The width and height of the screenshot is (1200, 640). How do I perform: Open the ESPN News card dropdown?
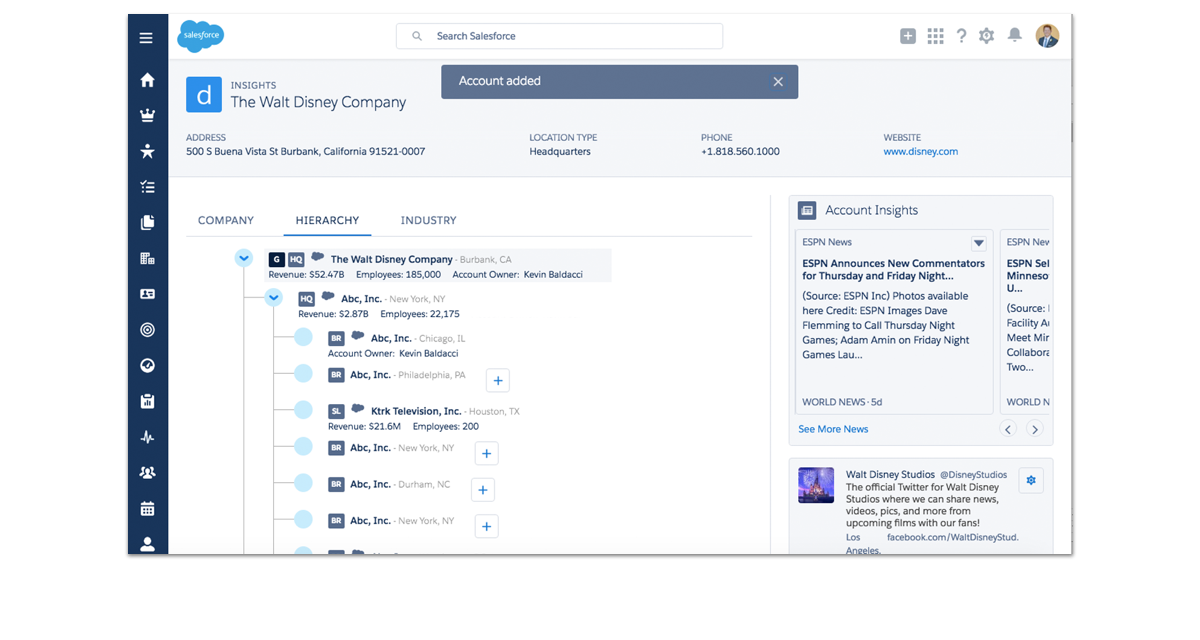pyautogui.click(x=978, y=243)
